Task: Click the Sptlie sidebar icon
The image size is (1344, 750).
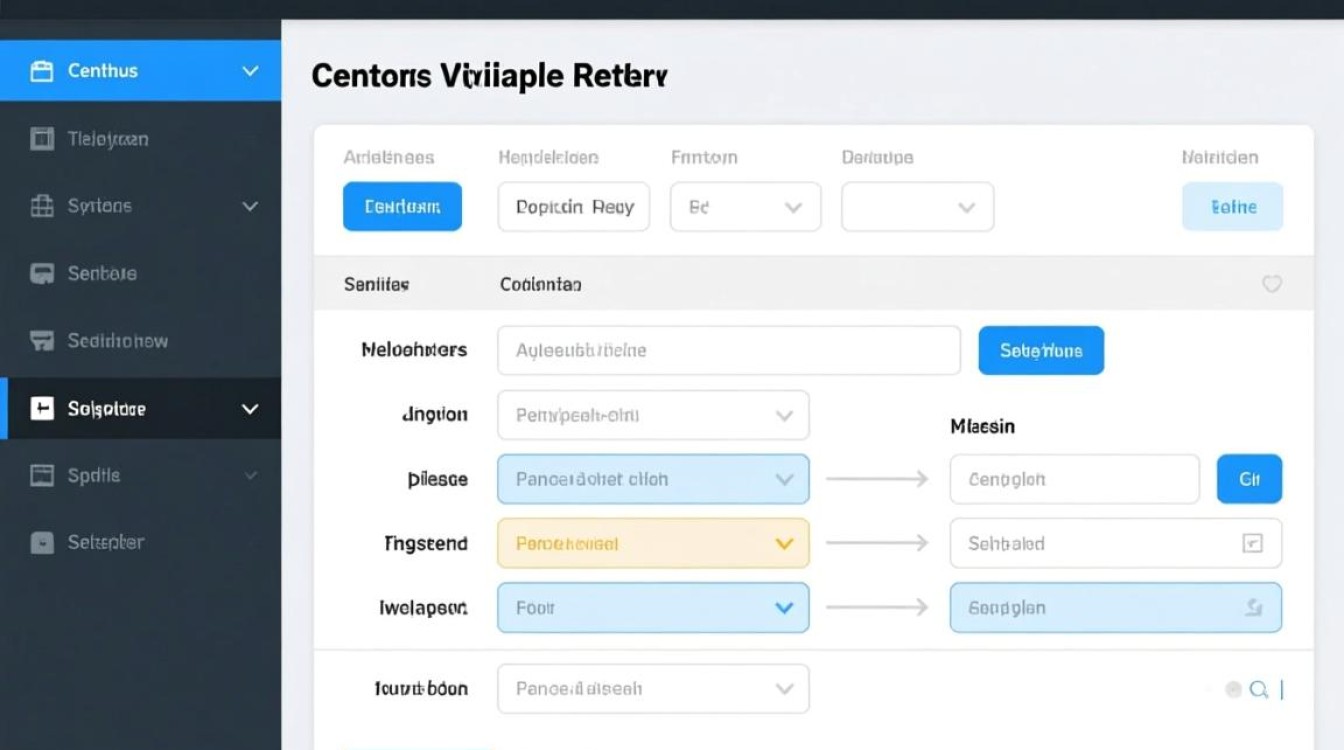Action: pos(41,475)
